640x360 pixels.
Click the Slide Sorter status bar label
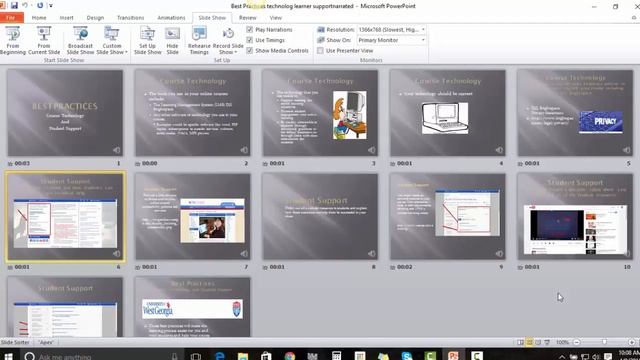pyautogui.click(x=15, y=342)
